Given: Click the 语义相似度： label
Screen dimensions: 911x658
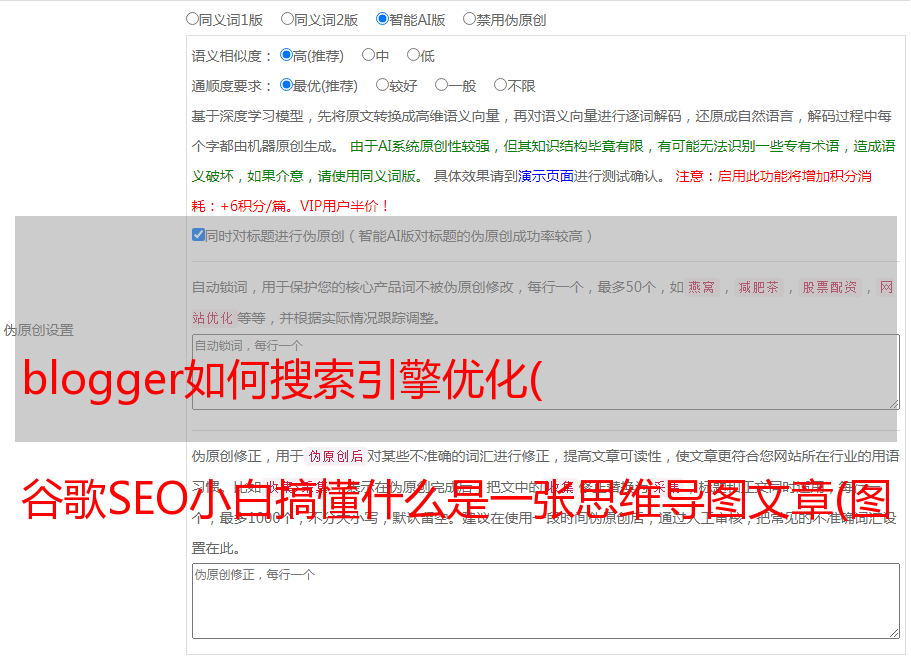Looking at the screenshot, I should pos(232,56).
